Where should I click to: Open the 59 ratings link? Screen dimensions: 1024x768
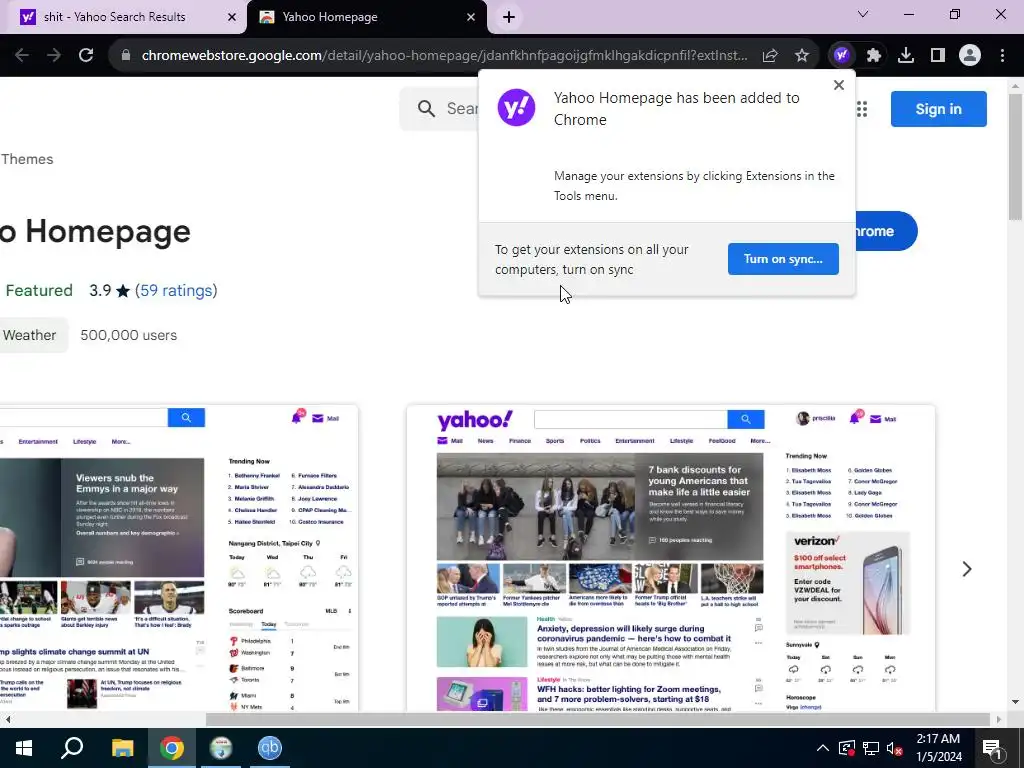pos(176,291)
